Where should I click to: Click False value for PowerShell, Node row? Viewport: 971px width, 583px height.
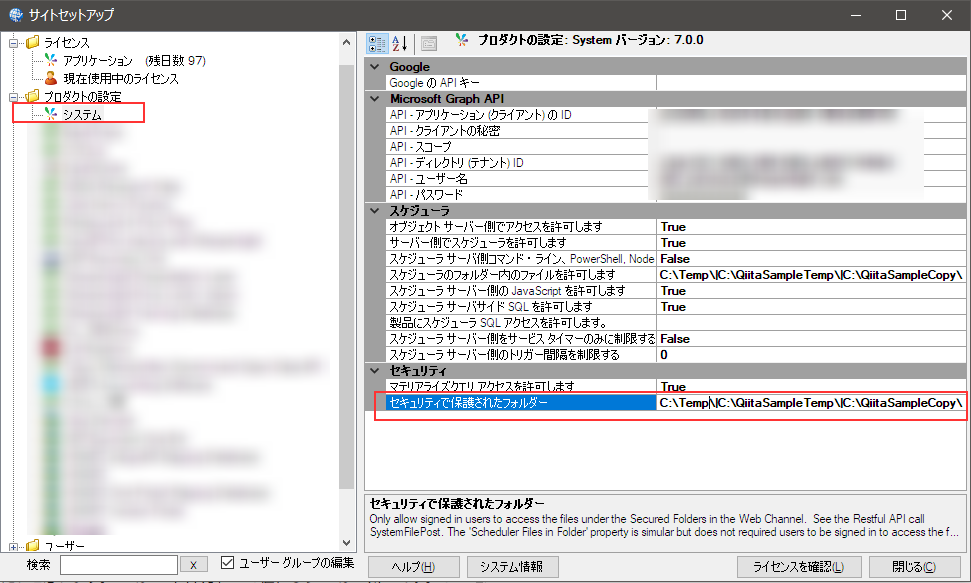coord(811,259)
